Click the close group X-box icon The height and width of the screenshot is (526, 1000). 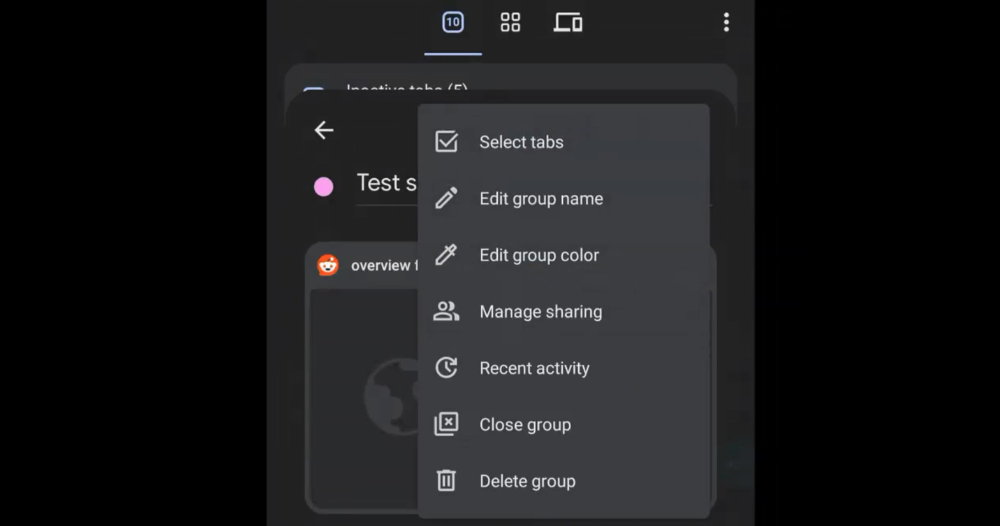446,424
